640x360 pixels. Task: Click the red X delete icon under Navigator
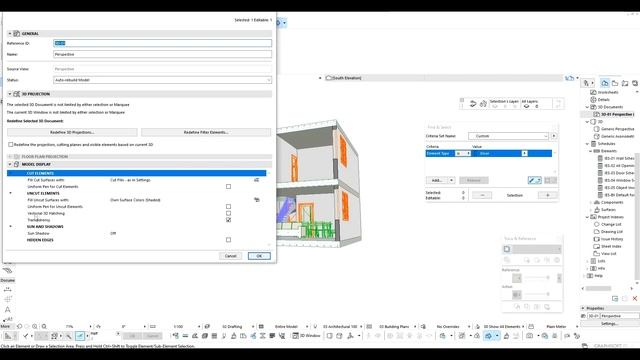(635, 298)
